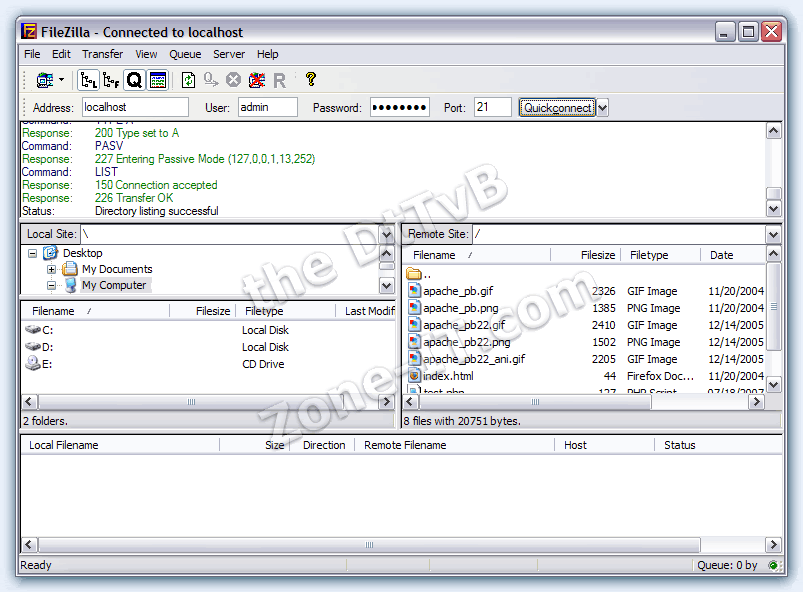Select apache_pb22.png file icon
This screenshot has width=803, height=592.
pos(414,342)
